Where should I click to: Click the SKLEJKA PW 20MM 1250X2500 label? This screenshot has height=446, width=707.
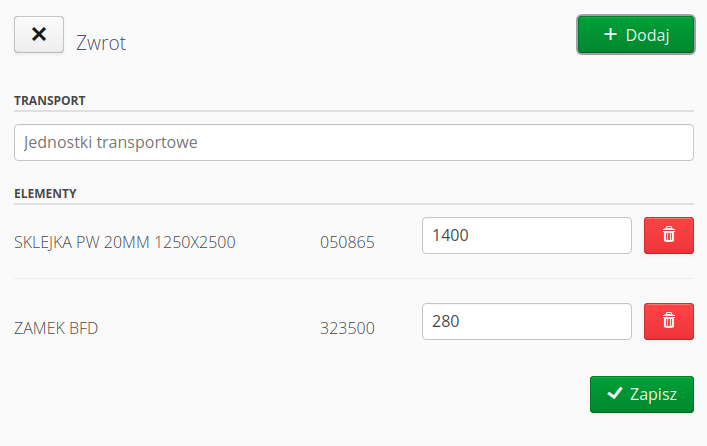(125, 241)
